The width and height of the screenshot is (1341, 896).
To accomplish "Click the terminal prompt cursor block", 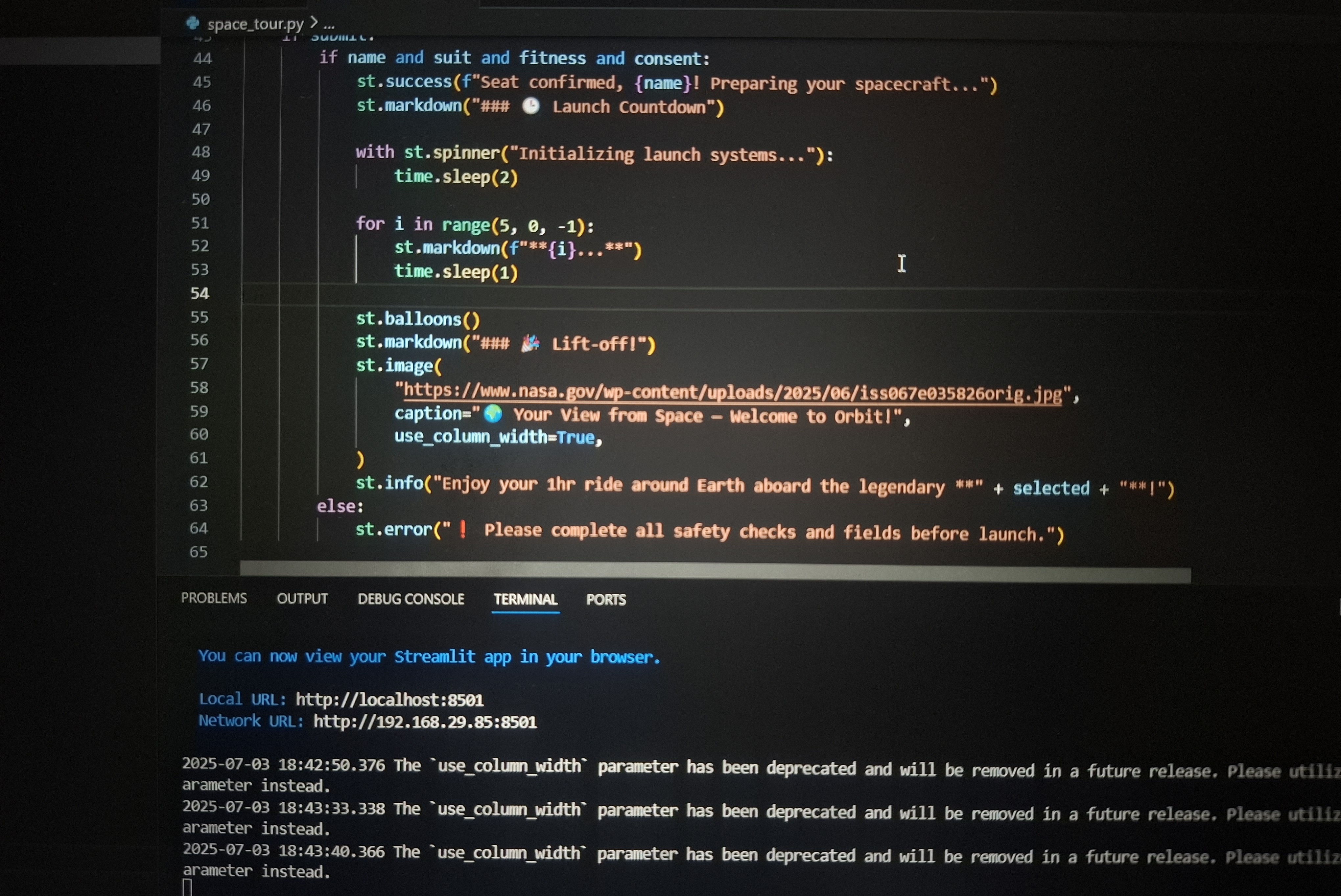I will (x=187, y=887).
